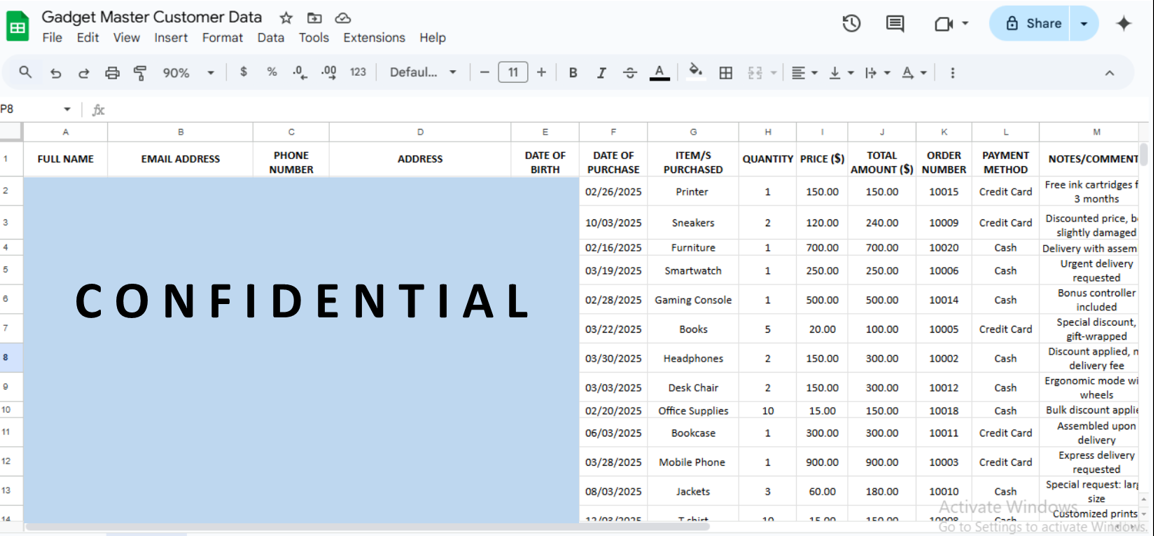The width and height of the screenshot is (1154, 536).
Task: Decrease decimal places
Action: 299,72
